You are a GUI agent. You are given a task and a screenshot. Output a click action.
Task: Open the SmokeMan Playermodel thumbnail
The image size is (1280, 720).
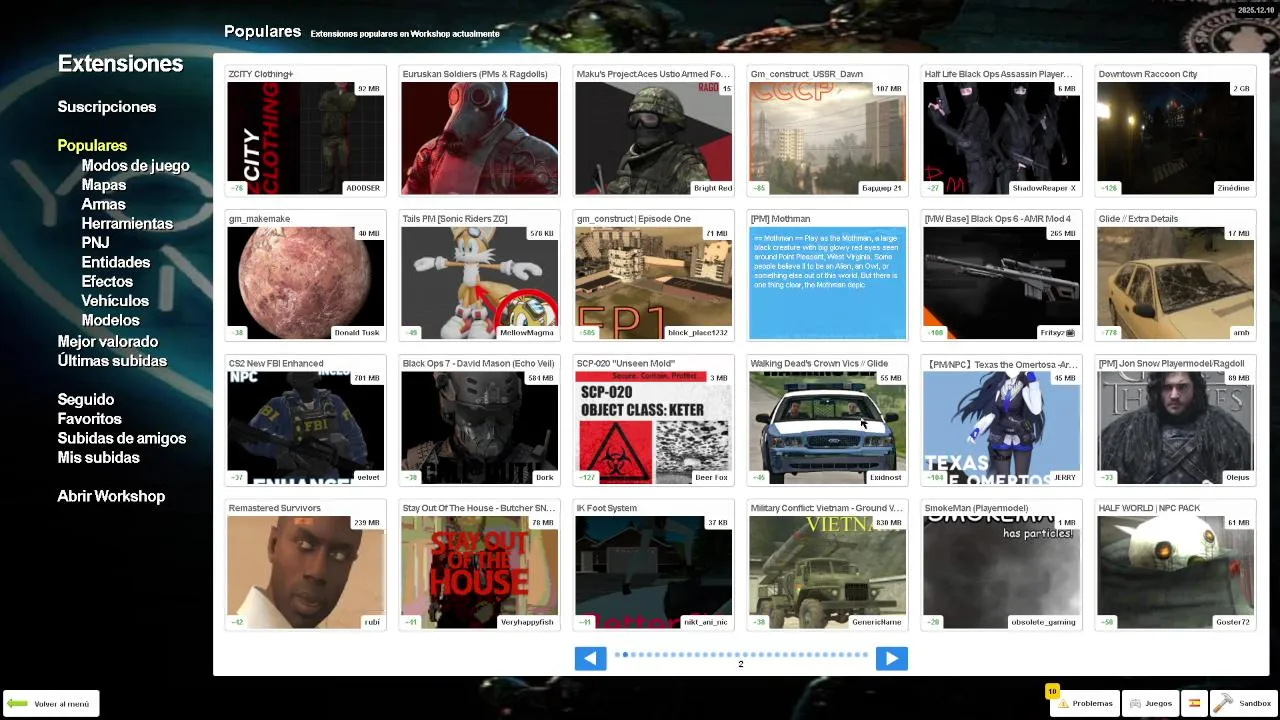pos(1001,572)
